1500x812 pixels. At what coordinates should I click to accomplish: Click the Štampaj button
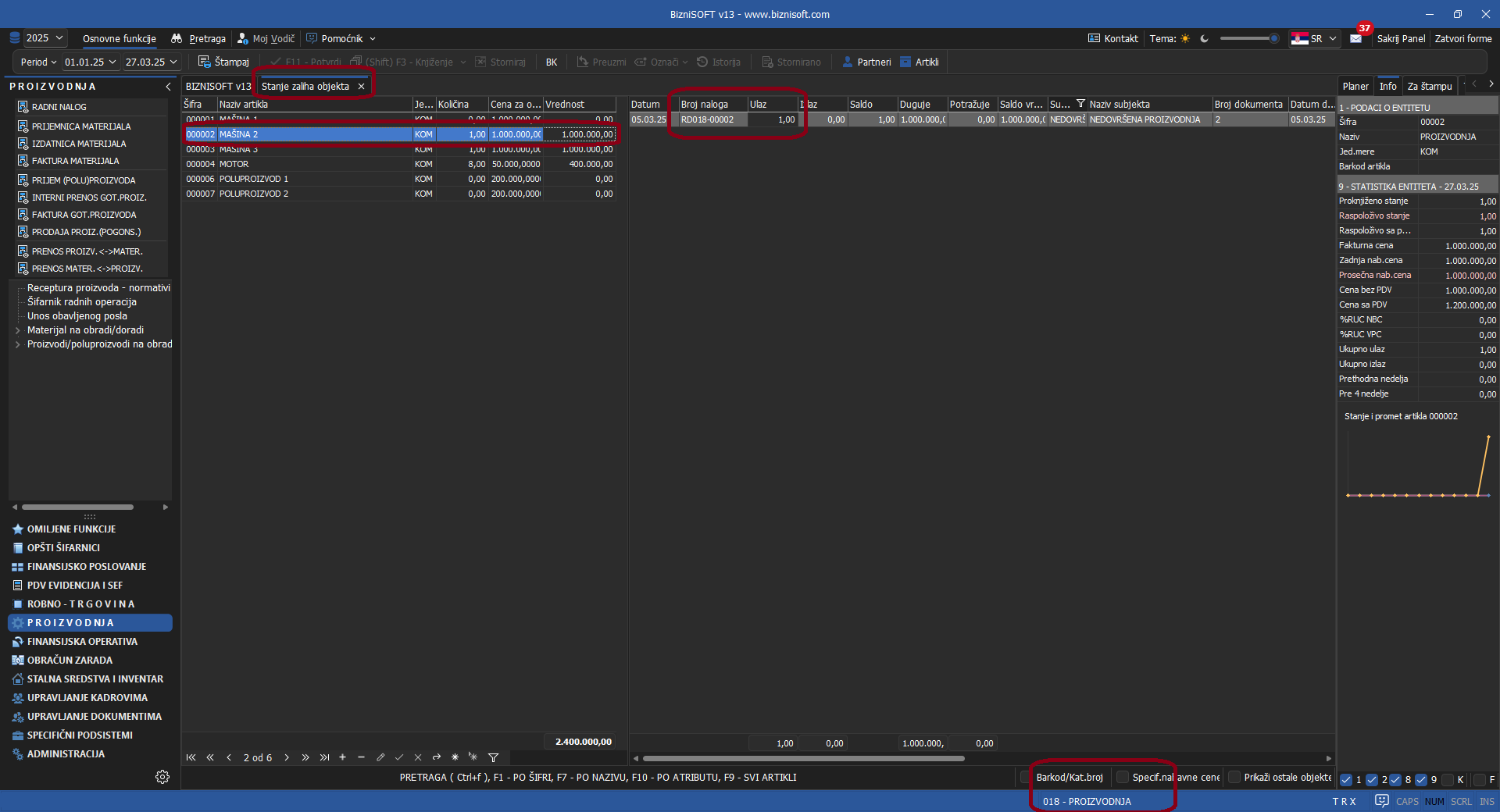(x=223, y=62)
